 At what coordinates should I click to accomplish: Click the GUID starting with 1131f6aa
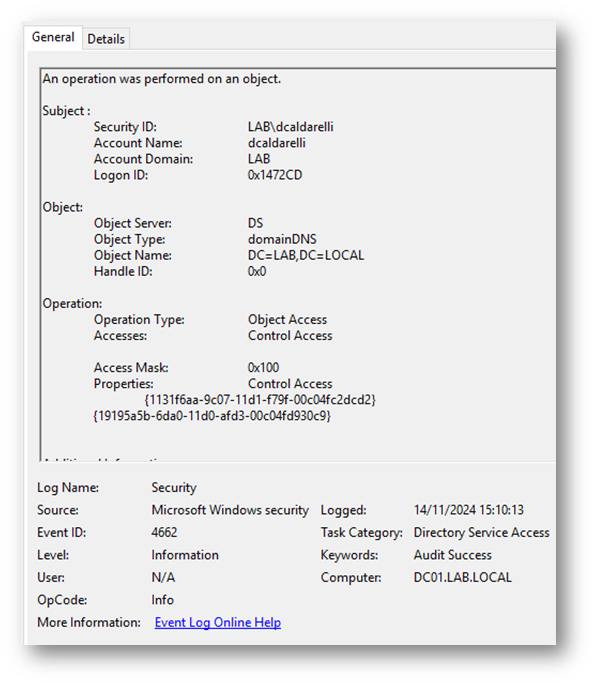[x=260, y=400]
